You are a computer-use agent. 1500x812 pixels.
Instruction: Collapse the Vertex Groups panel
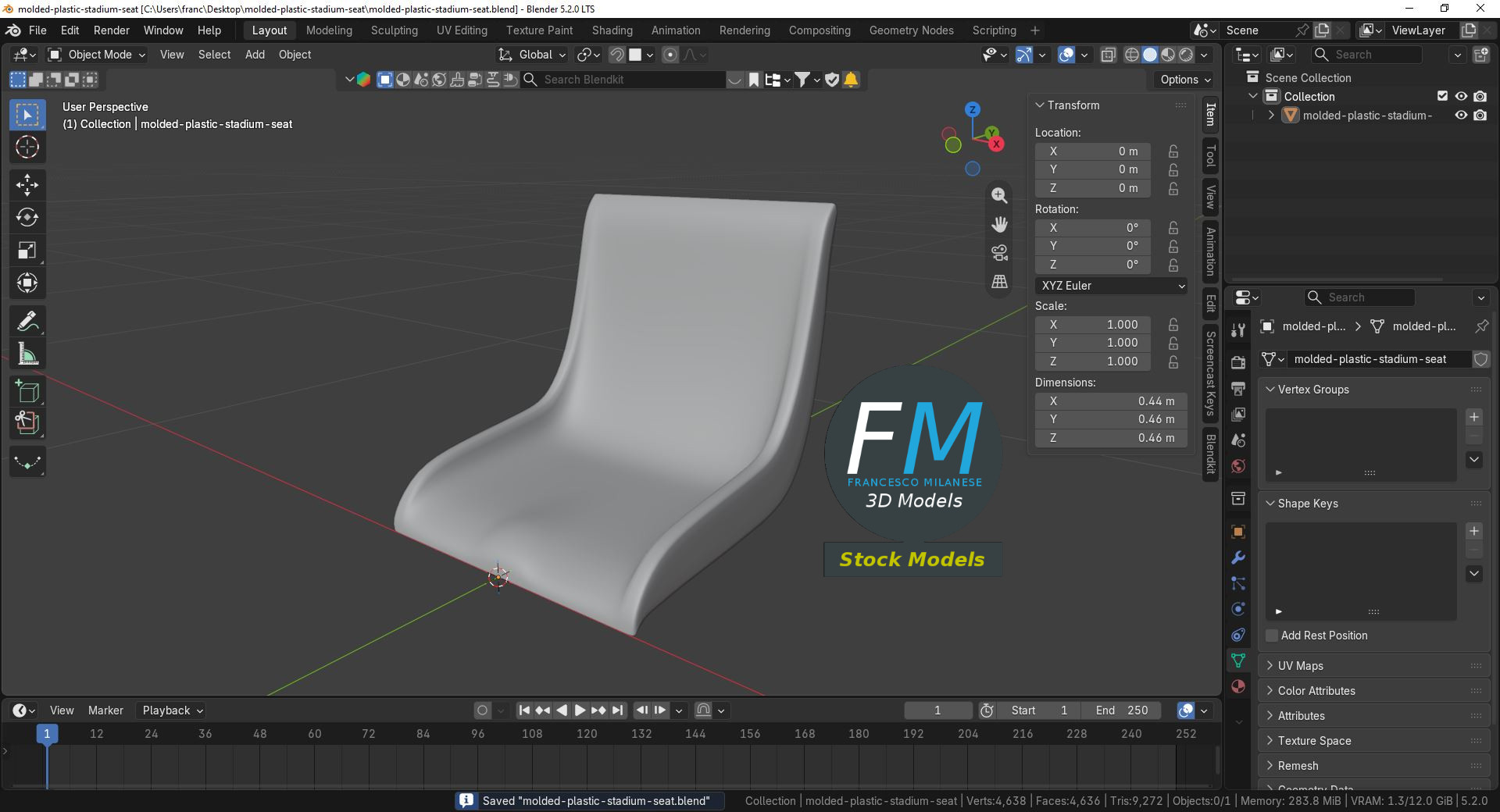pos(1270,390)
